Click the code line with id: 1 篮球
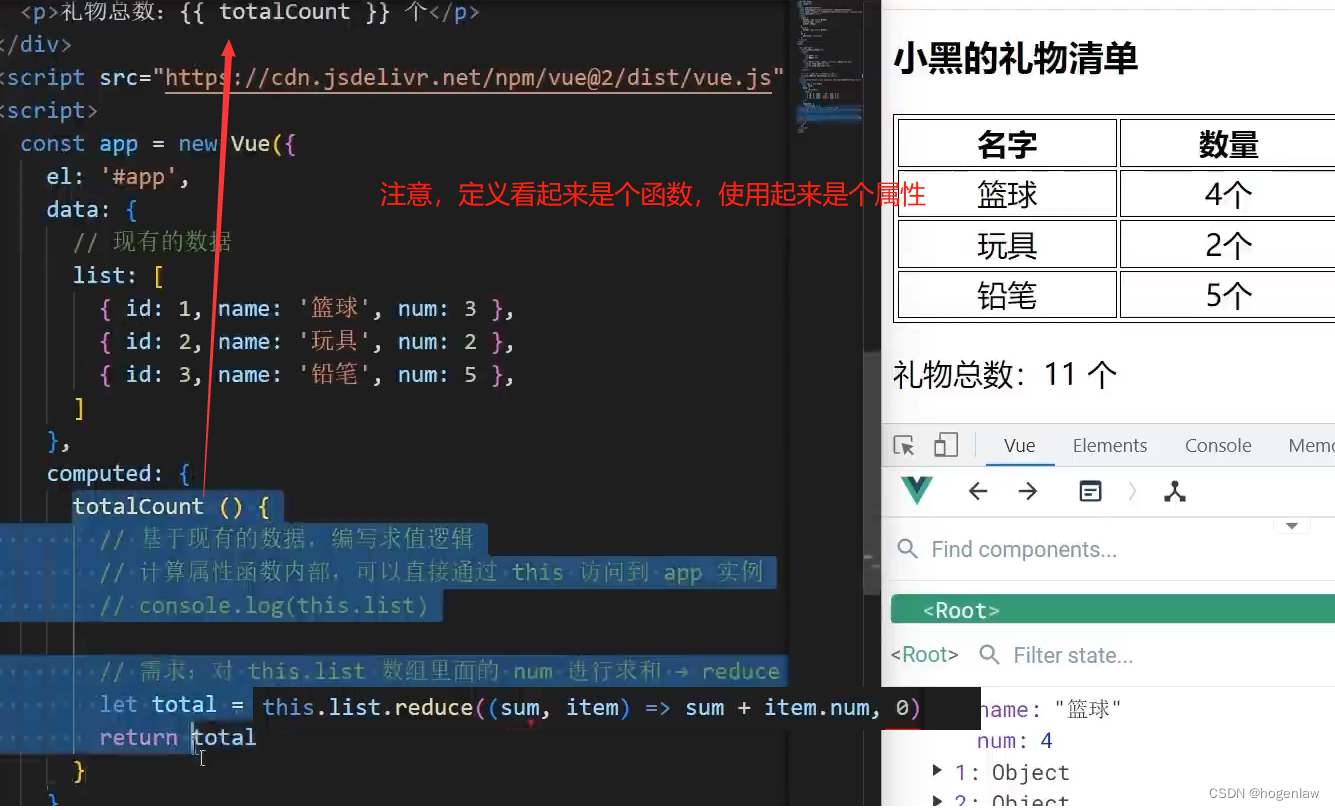 [x=306, y=309]
